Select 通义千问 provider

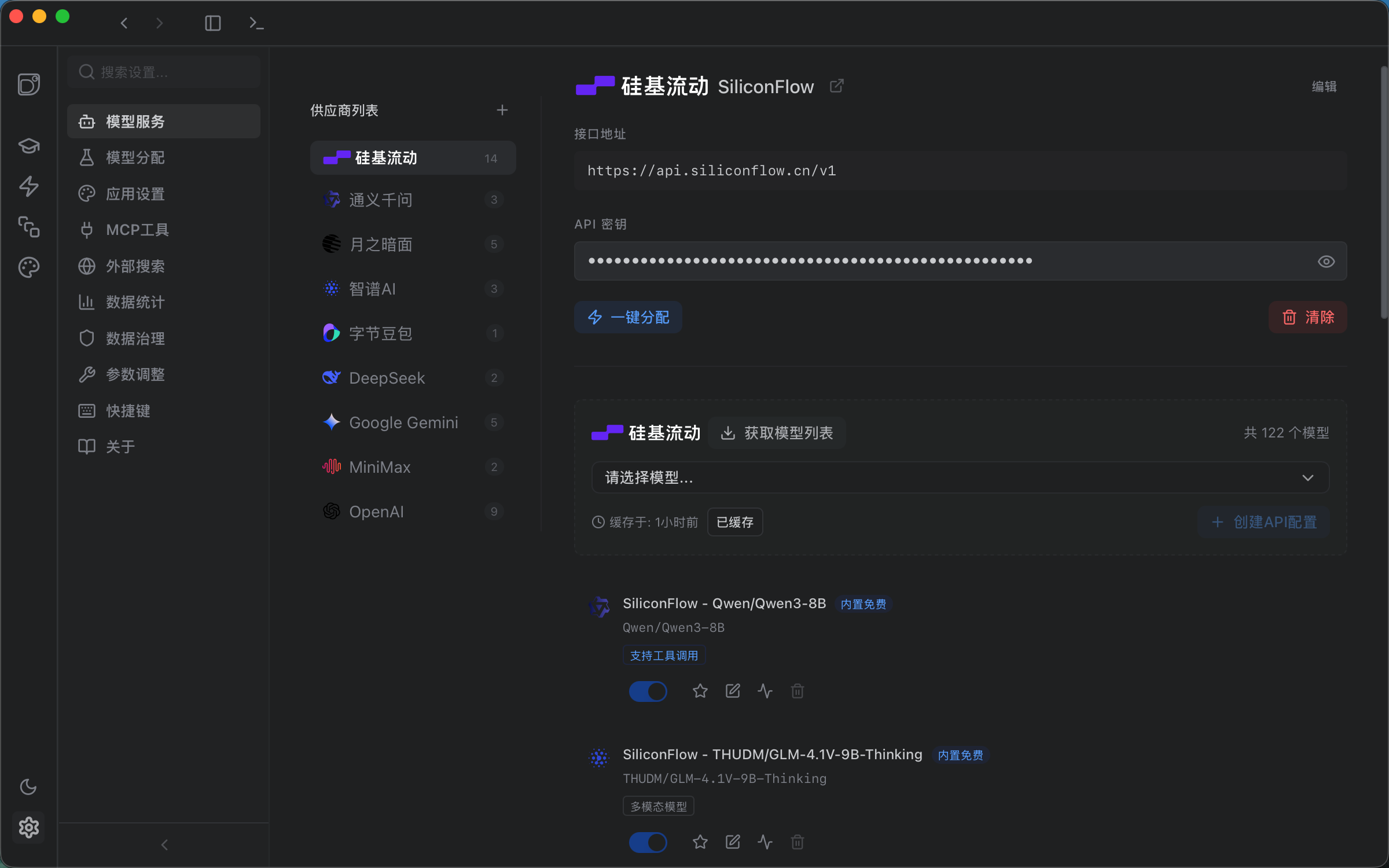(413, 200)
